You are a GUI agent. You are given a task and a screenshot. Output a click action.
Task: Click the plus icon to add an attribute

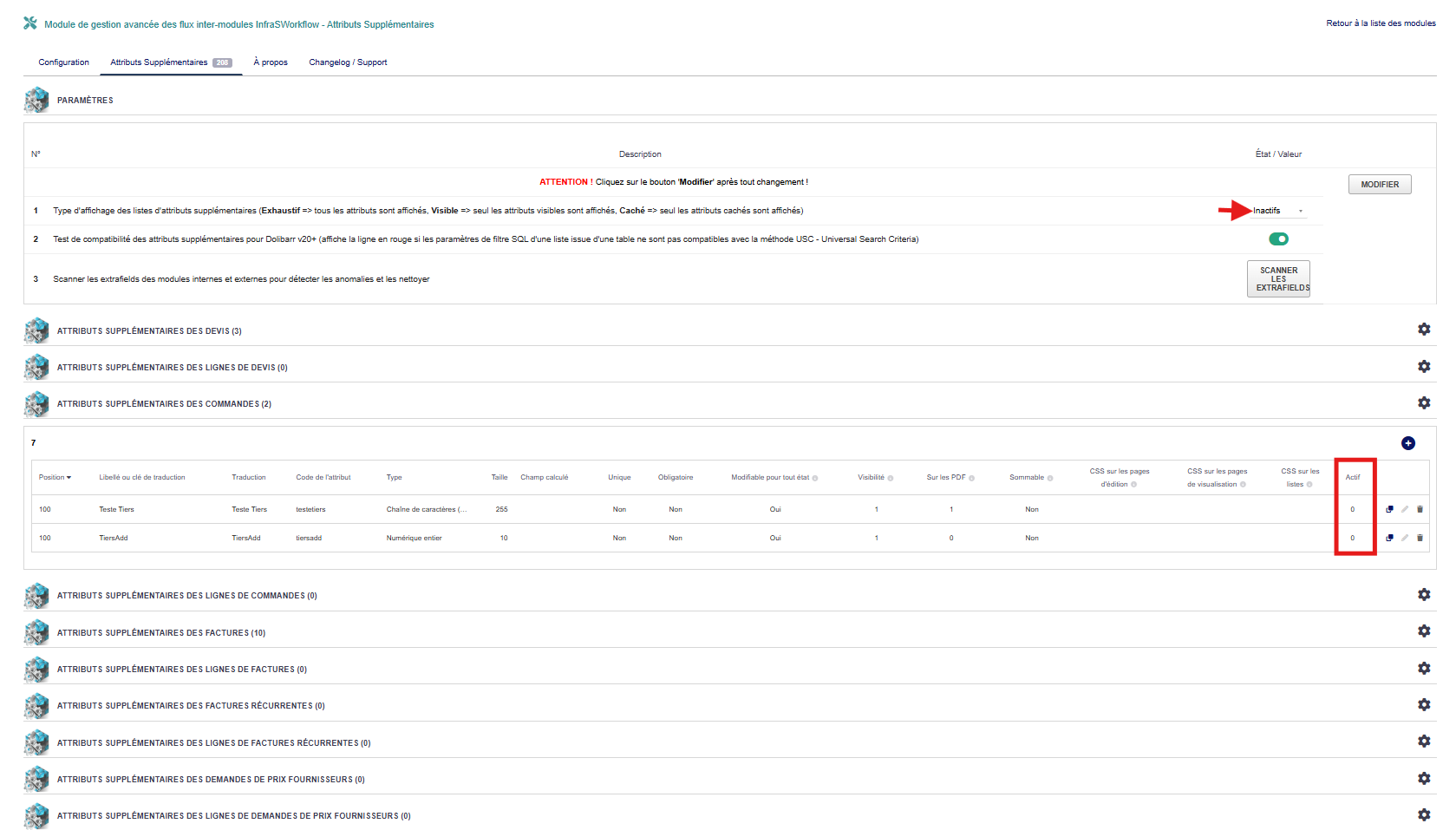(1408, 443)
